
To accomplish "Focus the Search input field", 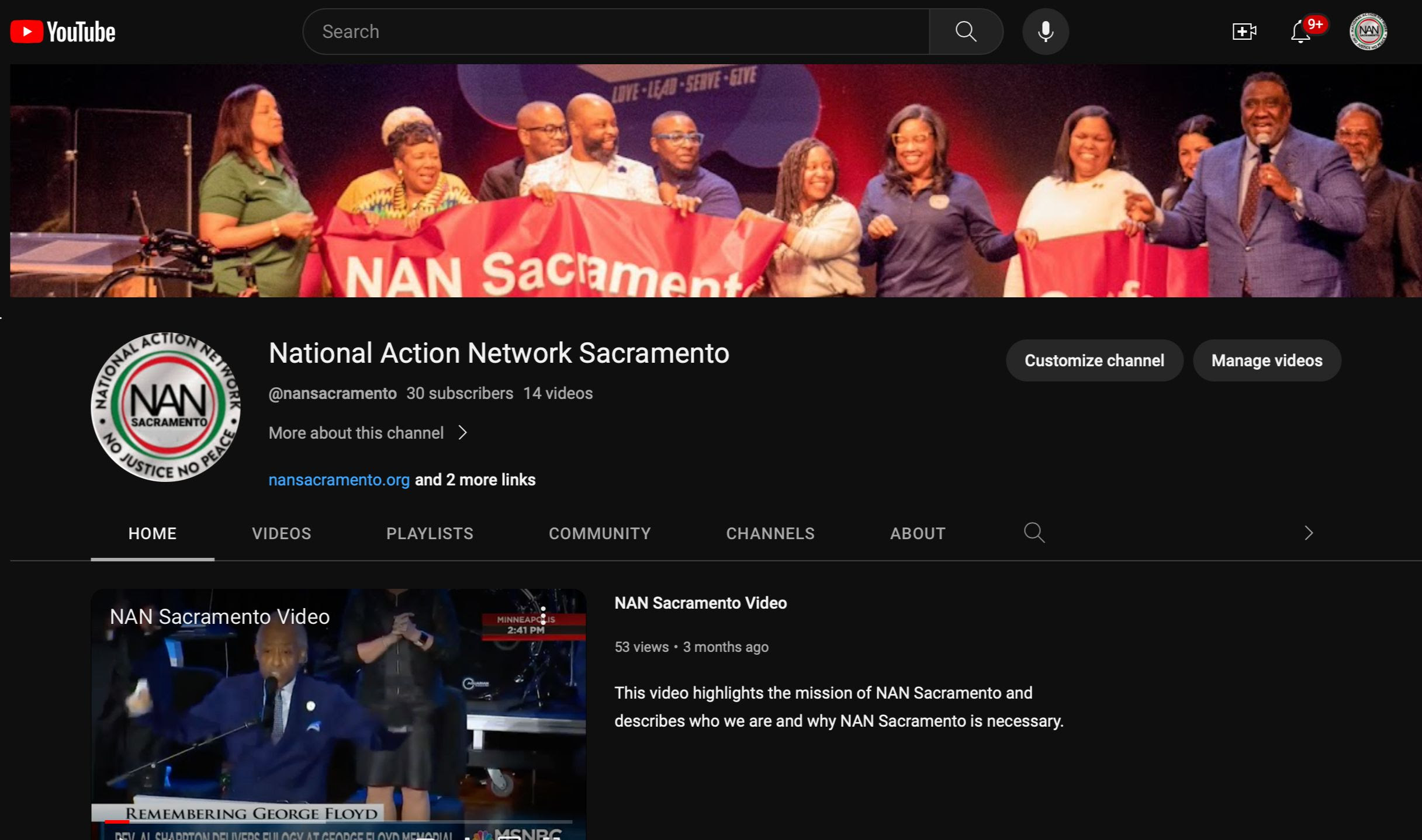I will [616, 32].
